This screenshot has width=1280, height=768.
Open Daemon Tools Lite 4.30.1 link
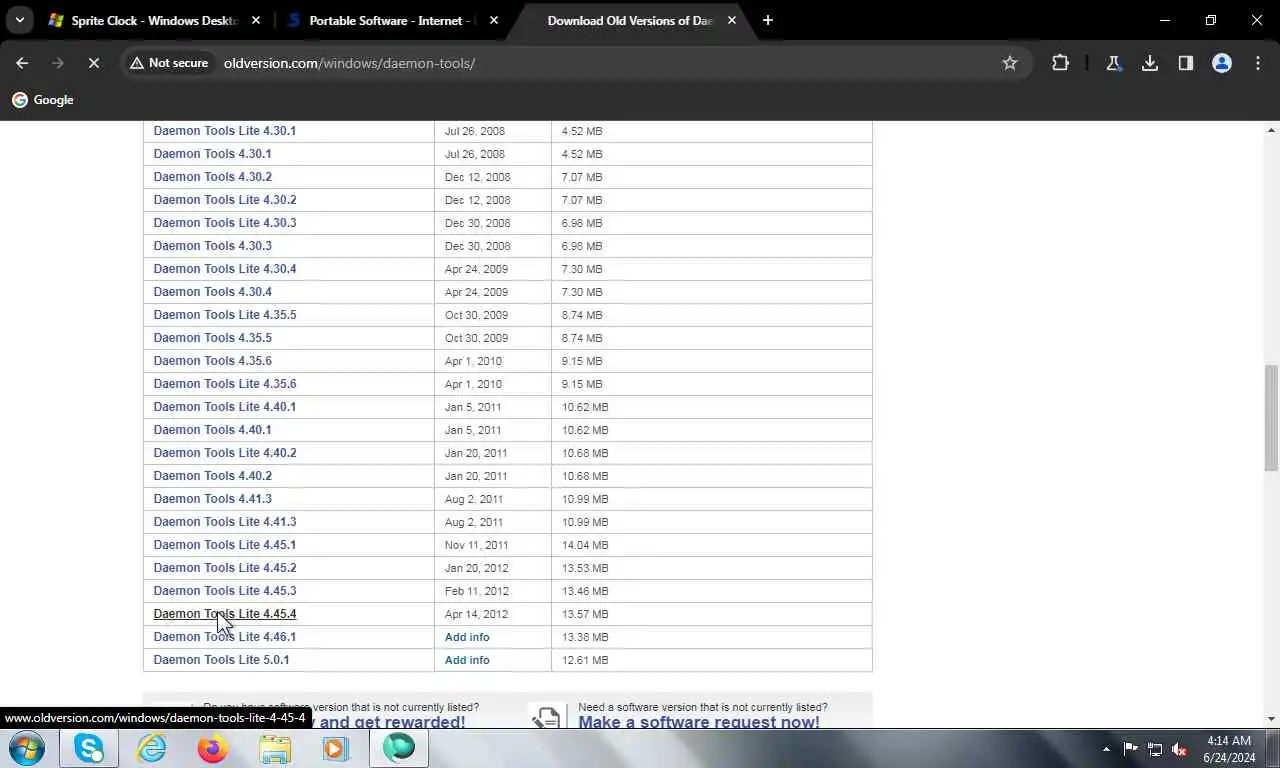click(225, 131)
